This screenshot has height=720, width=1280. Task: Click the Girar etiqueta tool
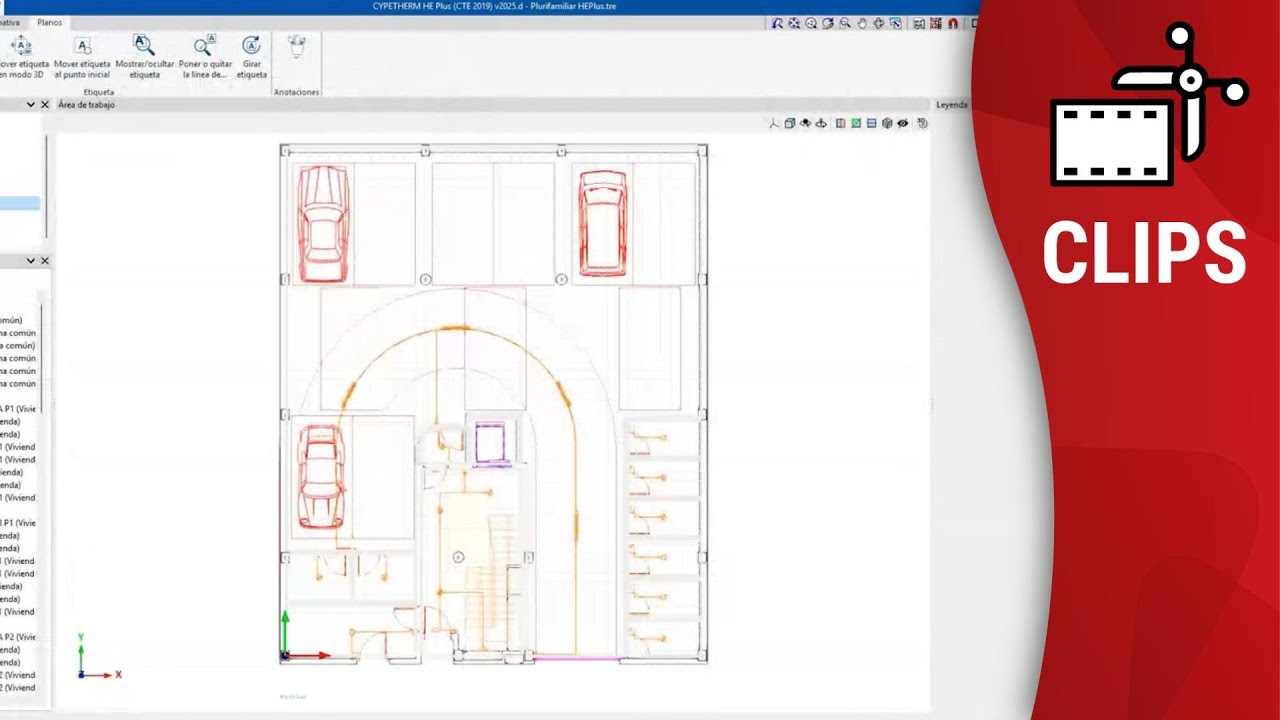click(x=252, y=57)
